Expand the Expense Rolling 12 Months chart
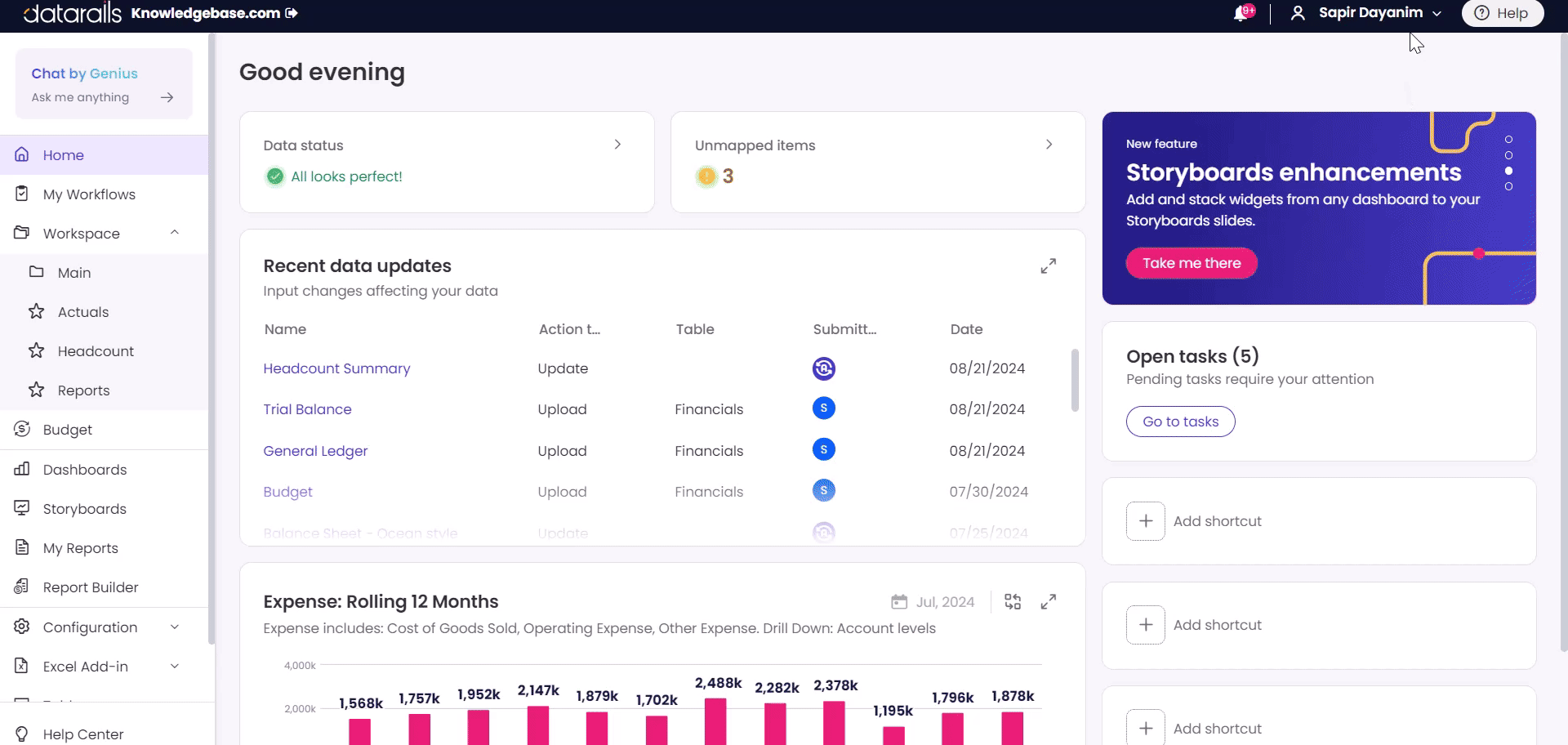The height and width of the screenshot is (745, 1568). (1048, 602)
